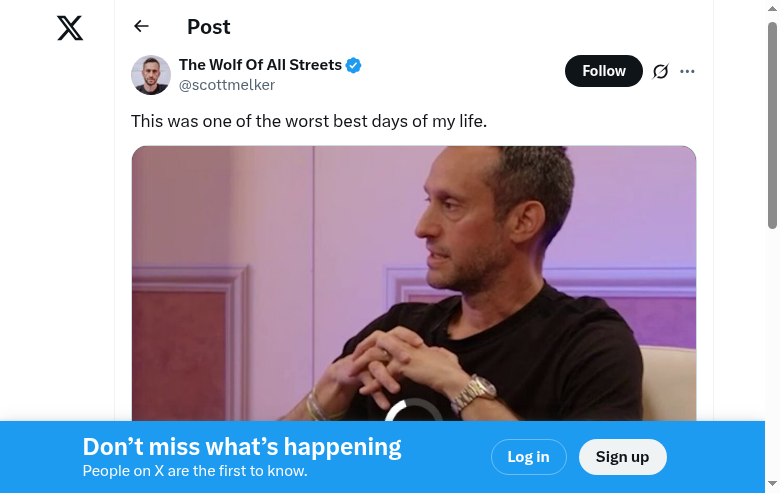Click the Post heading title
This screenshot has height=493, width=780.
point(208,27)
